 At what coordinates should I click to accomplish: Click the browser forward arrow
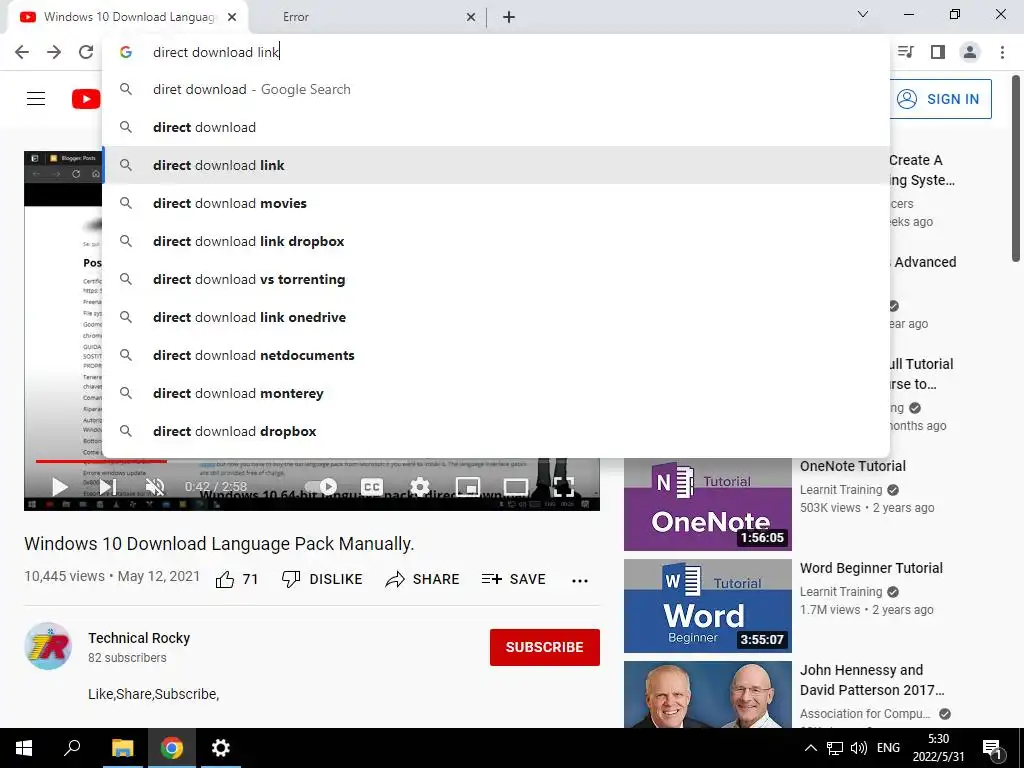(x=54, y=52)
